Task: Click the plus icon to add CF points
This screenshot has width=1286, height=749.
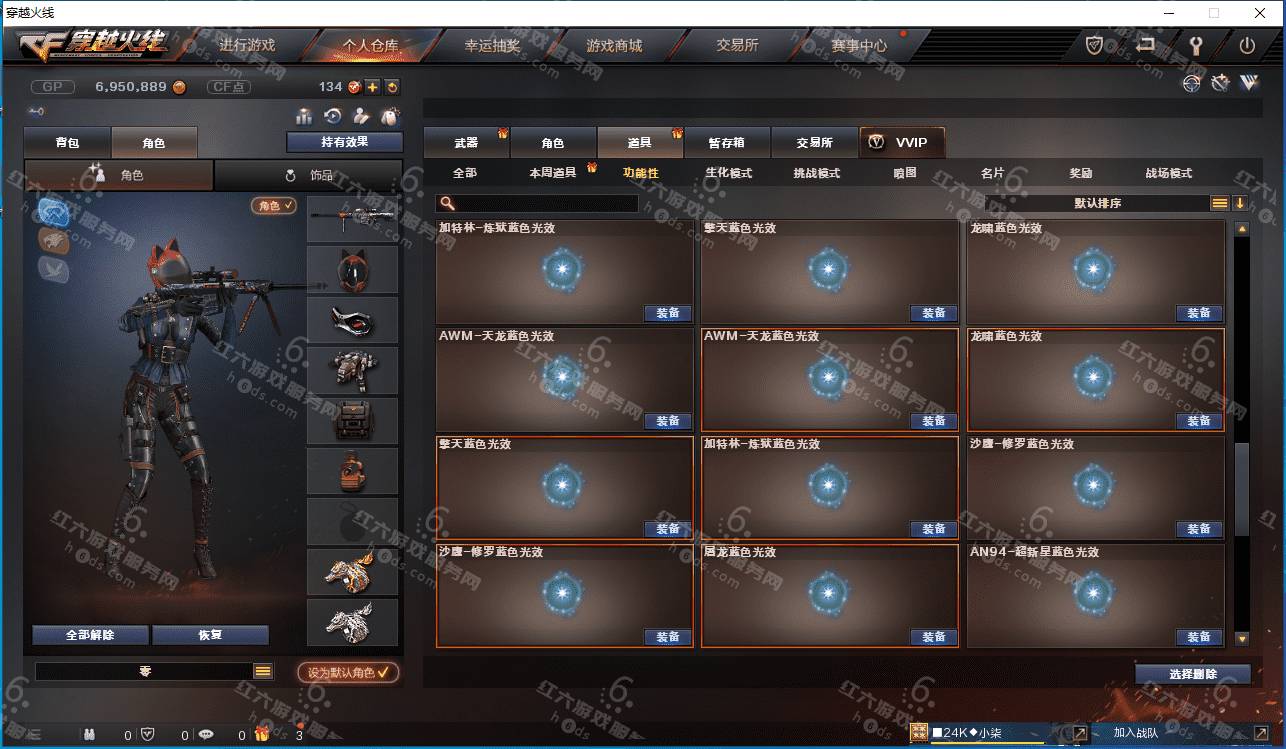Action: pyautogui.click(x=372, y=87)
